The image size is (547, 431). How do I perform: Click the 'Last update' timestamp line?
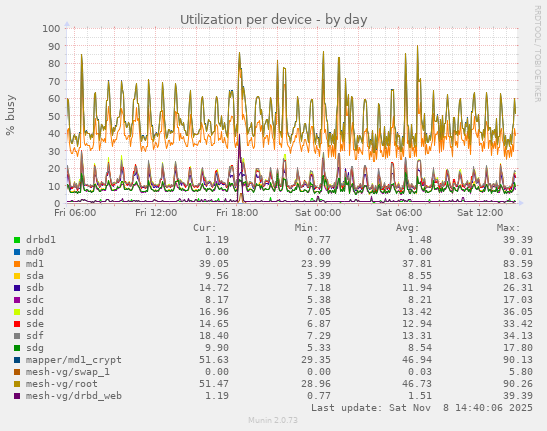point(422,408)
